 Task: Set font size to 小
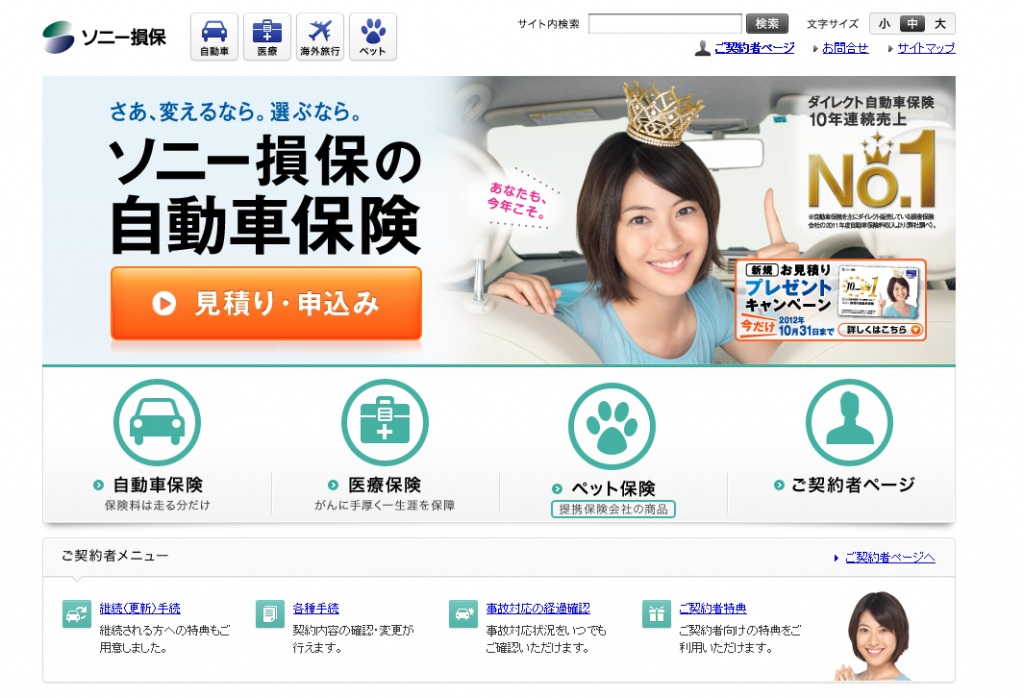pos(884,24)
